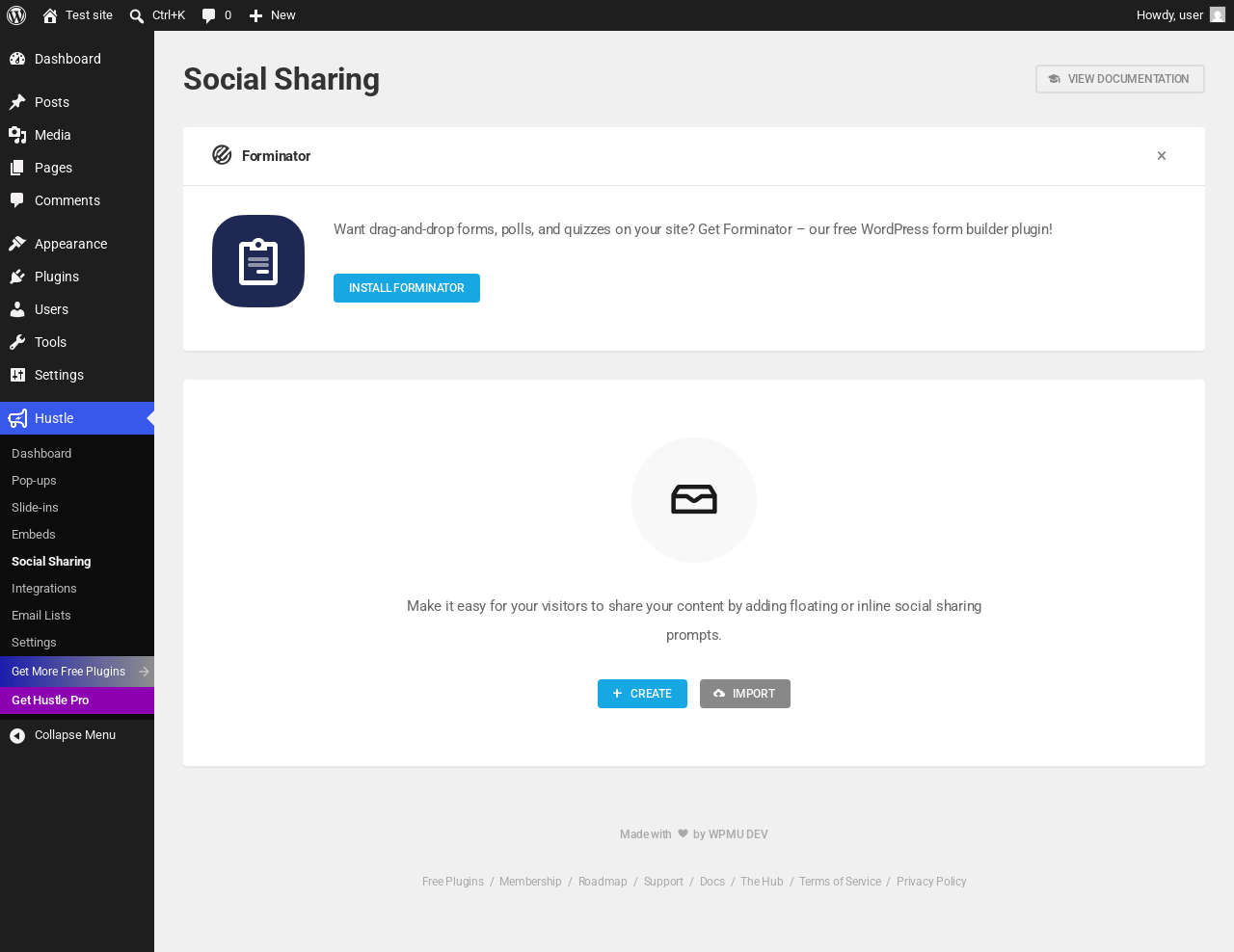Click Howdy, user account text

point(1169,15)
